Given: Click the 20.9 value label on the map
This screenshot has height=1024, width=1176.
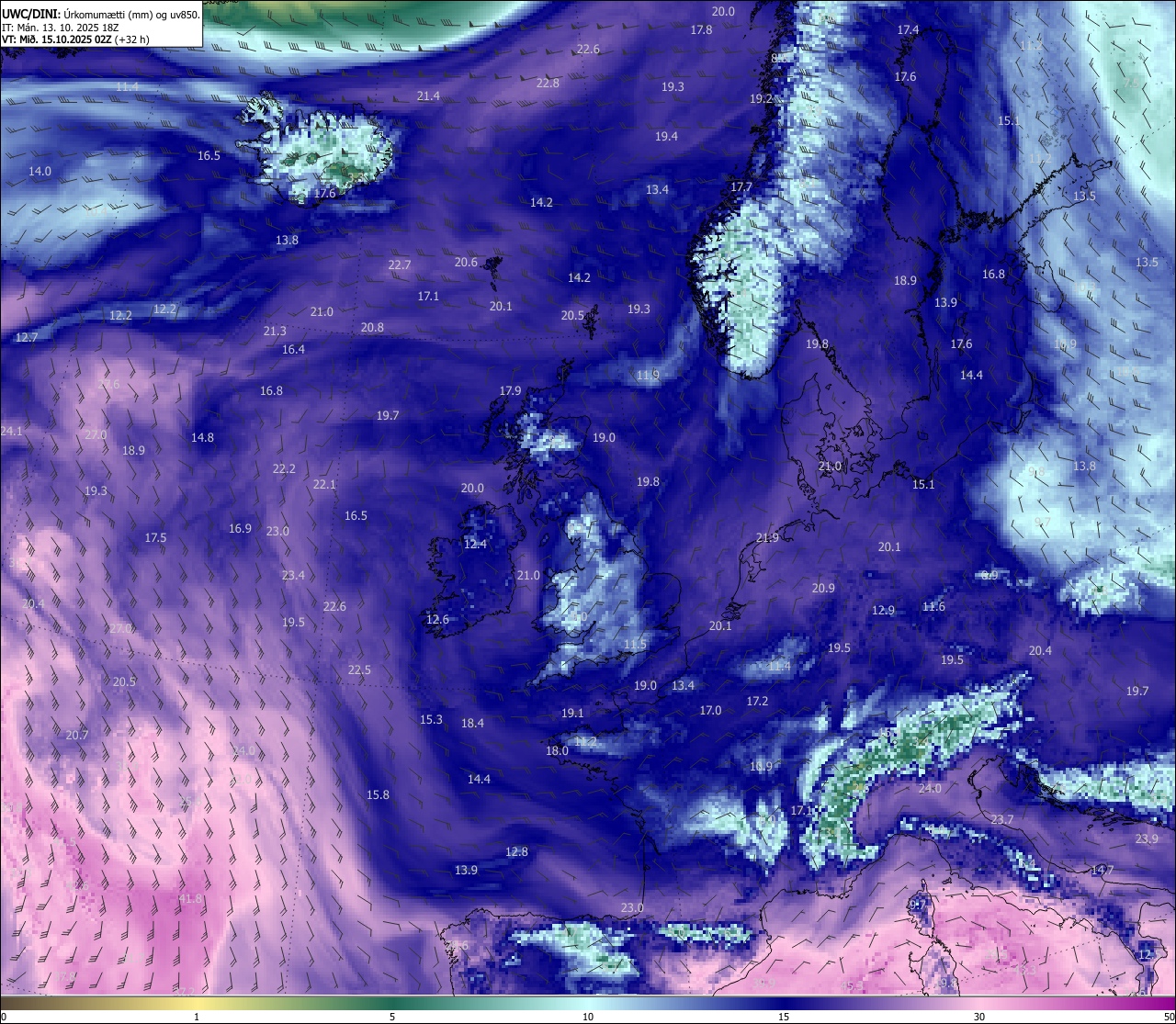Looking at the screenshot, I should point(823,589).
